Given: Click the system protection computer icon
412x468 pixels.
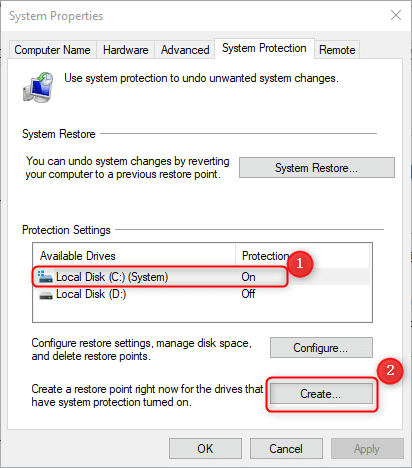Looking at the screenshot, I should (38, 87).
